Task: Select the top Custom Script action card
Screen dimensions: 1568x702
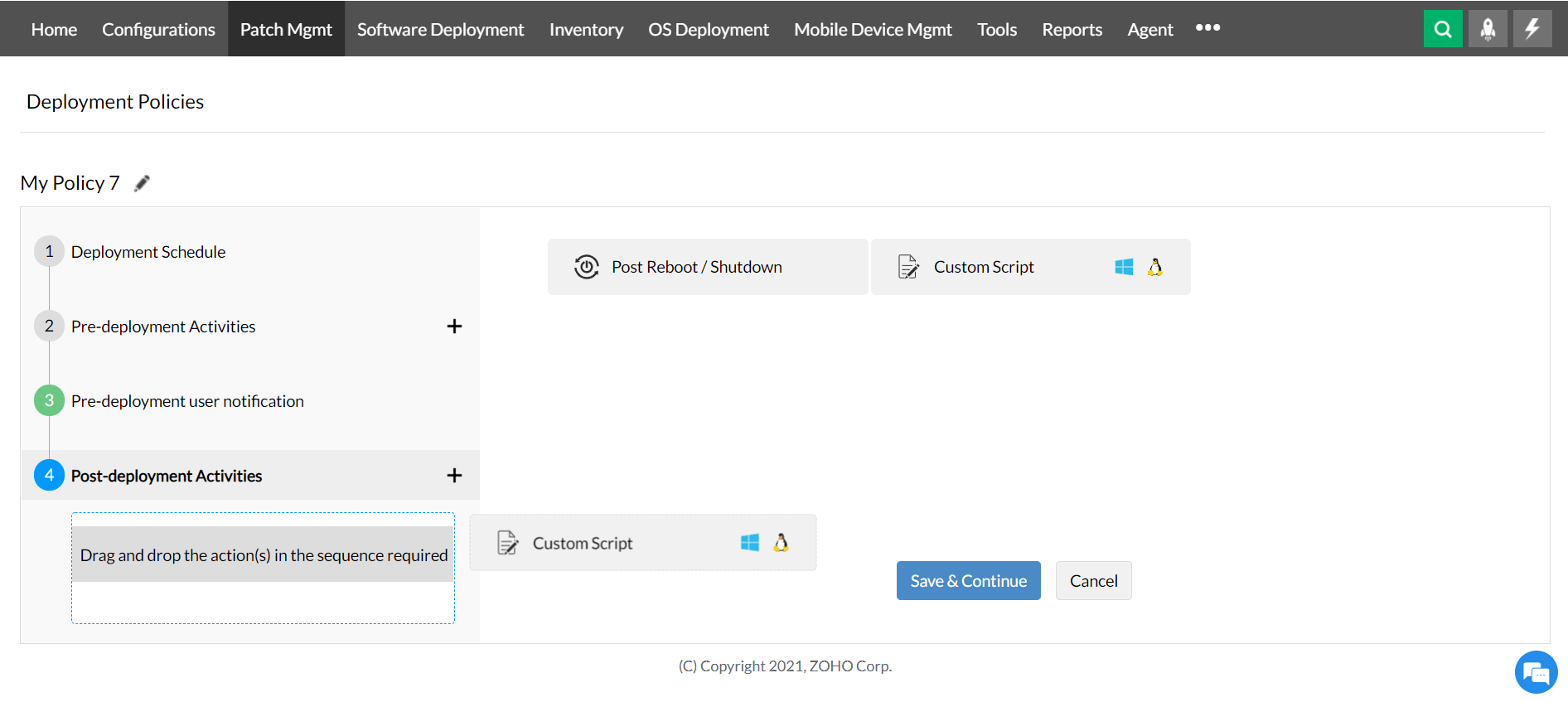Action: [x=1031, y=267]
